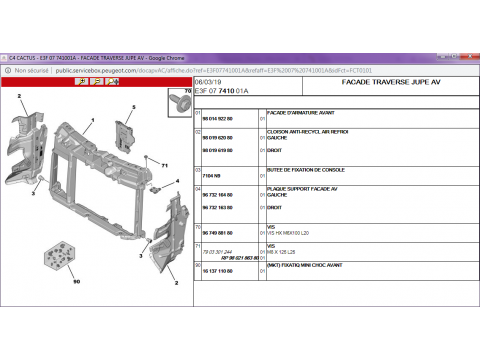
Task: Click callout 3 near the left baffle
Action: [33, 193]
